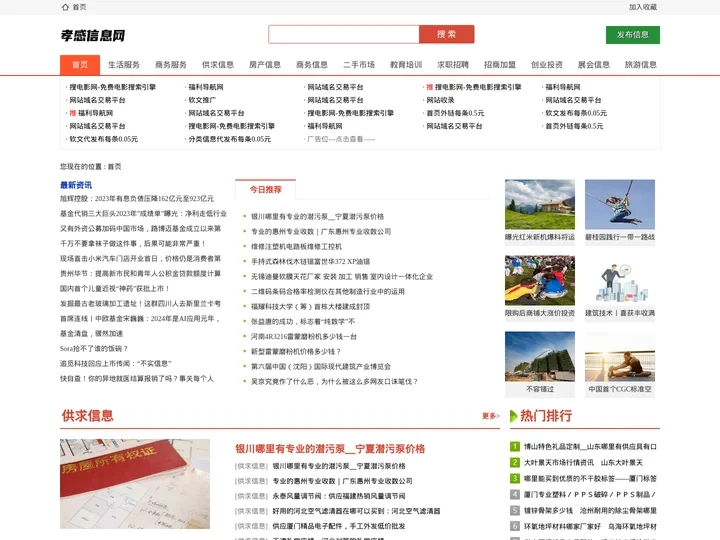
Task: Open crowd of children thumbnail
Action: 540,280
